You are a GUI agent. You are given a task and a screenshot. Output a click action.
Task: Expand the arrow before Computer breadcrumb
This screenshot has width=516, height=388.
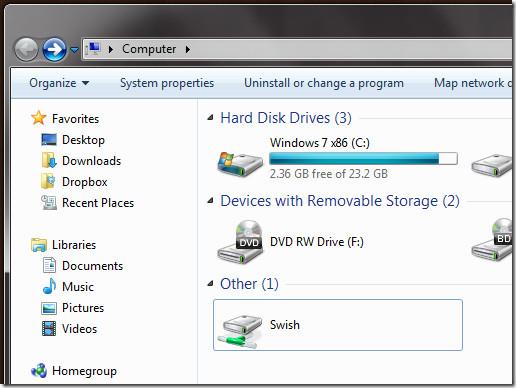click(x=111, y=49)
